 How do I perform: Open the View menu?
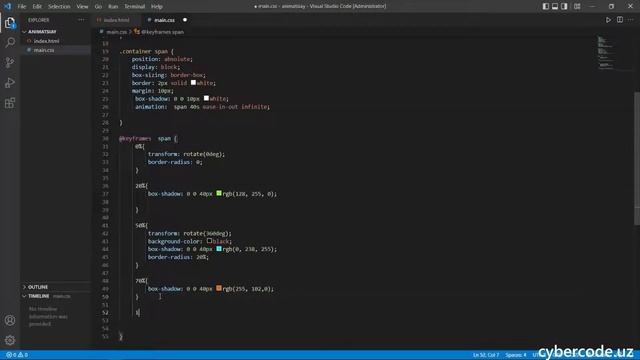tap(82, 7)
